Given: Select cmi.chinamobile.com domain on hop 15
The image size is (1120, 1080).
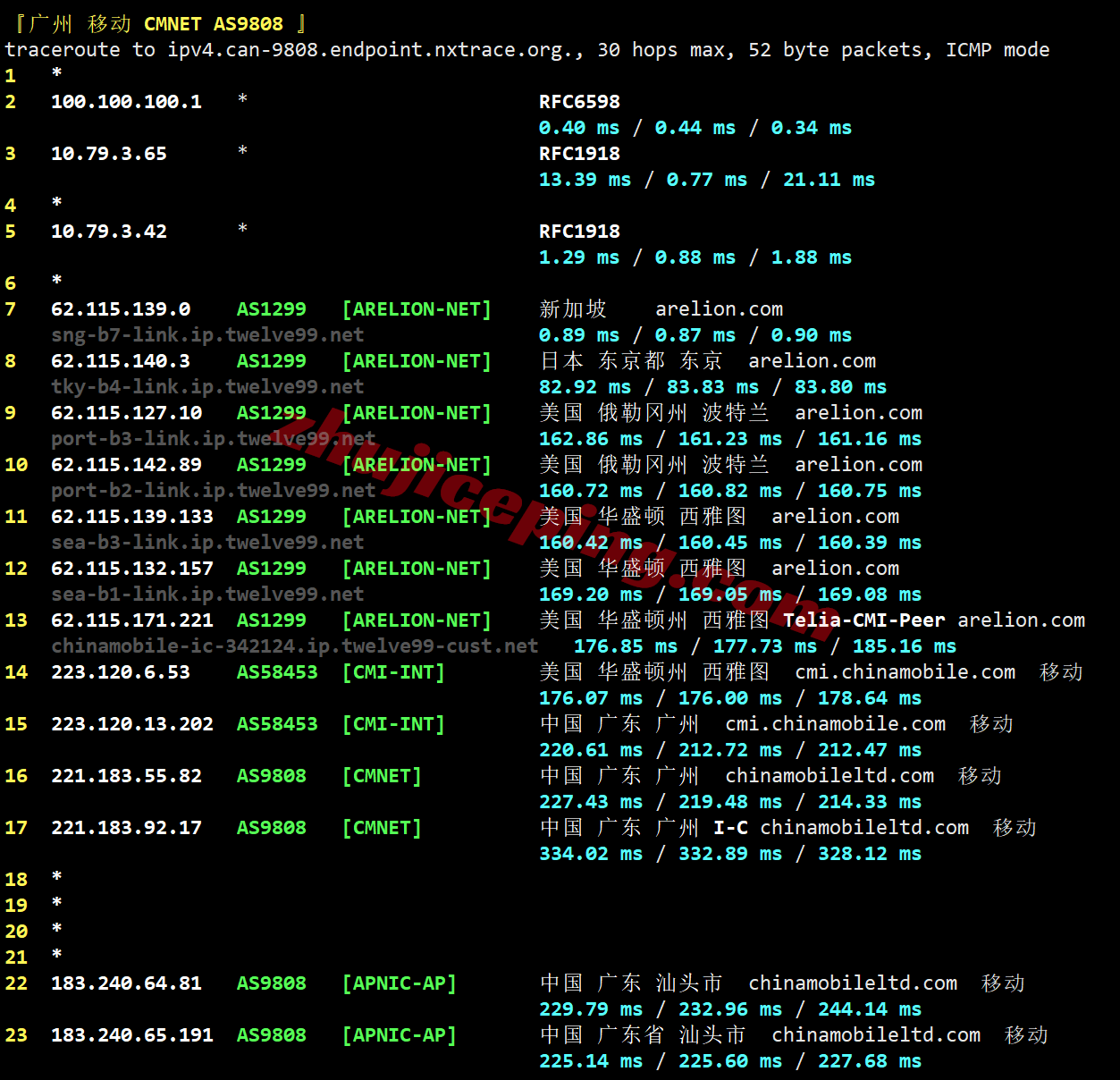Looking at the screenshot, I should [835, 724].
